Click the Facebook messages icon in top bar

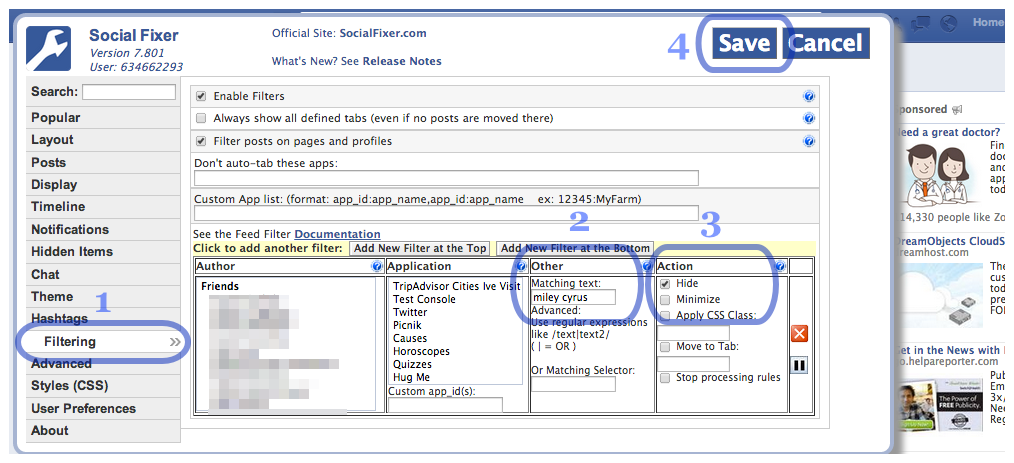[x=919, y=23]
